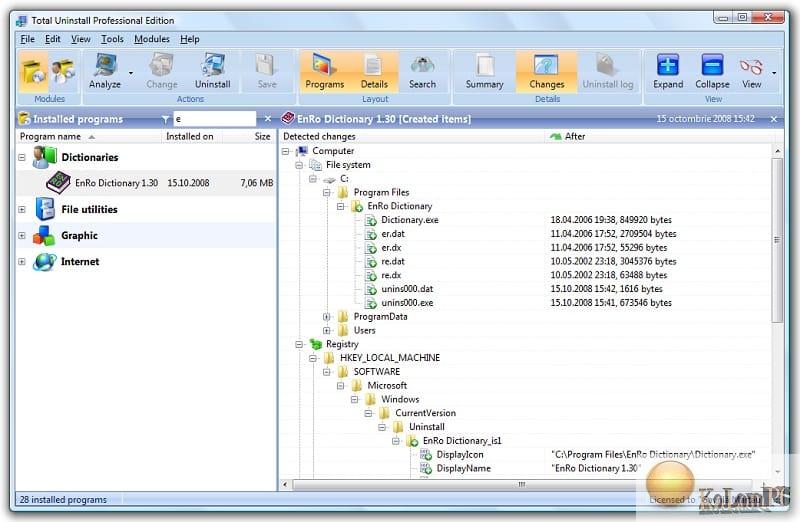Open the Tools menu
Viewport: 800px width, 522px height.
[112, 39]
